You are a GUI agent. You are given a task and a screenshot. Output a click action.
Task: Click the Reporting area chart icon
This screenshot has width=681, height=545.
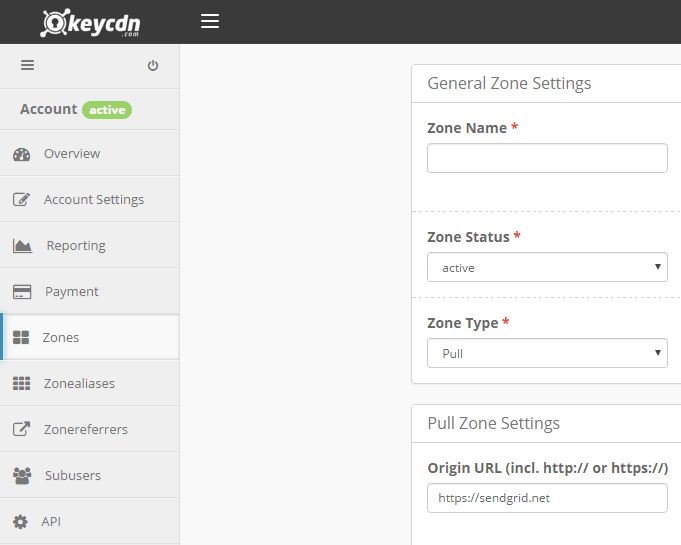click(x=22, y=246)
